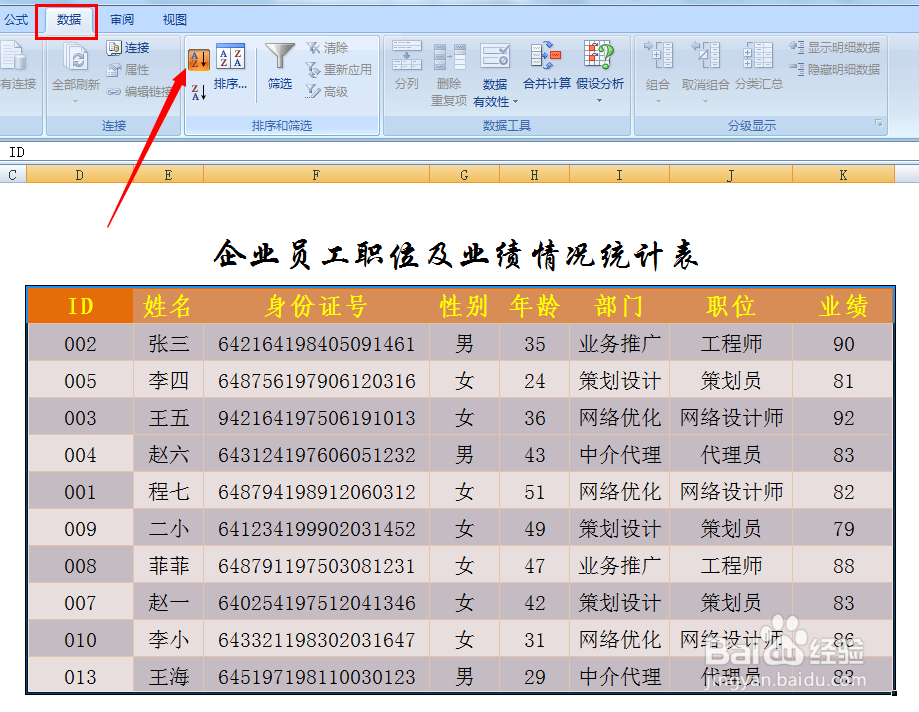
Task: Switch to the 审阅 ribbon tab
Action: (x=122, y=18)
